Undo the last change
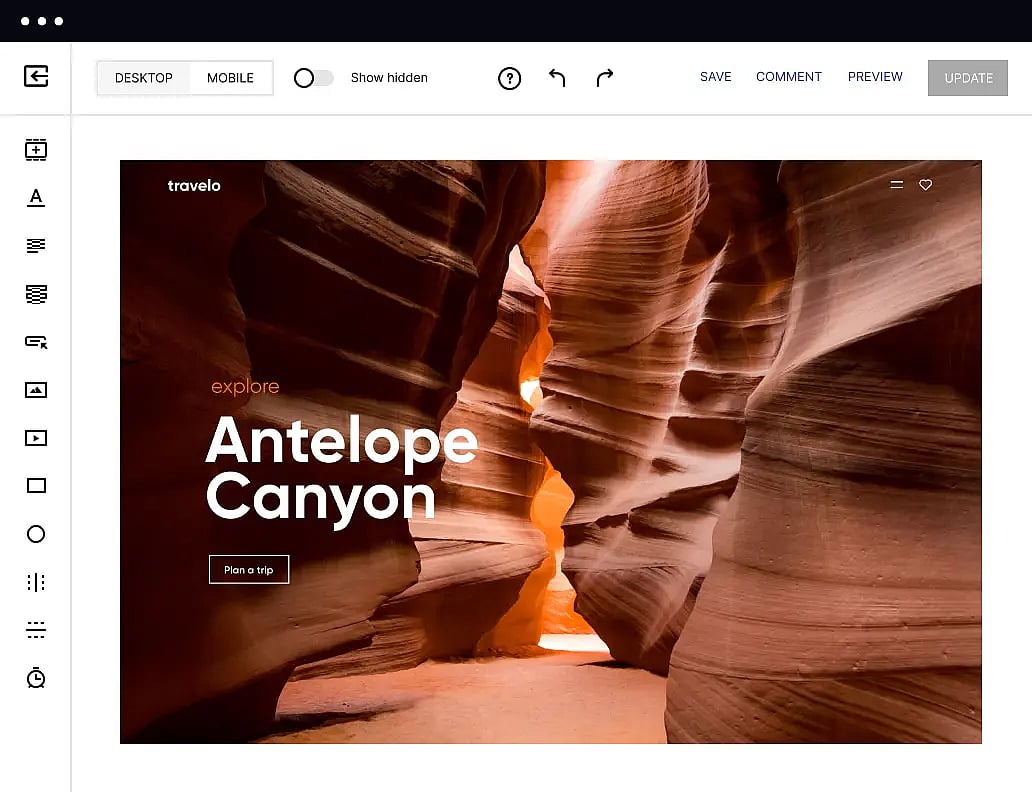1032x792 pixels. coord(557,78)
